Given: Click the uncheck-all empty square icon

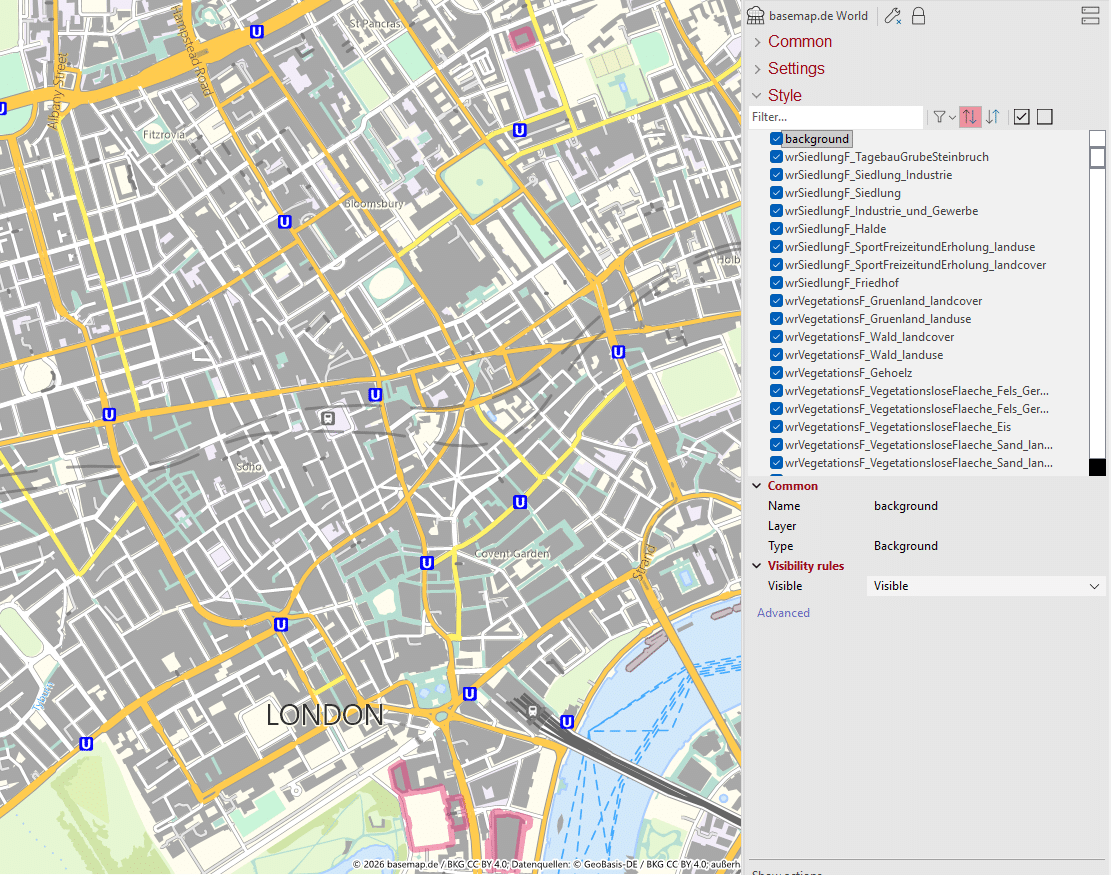Looking at the screenshot, I should (x=1044, y=117).
